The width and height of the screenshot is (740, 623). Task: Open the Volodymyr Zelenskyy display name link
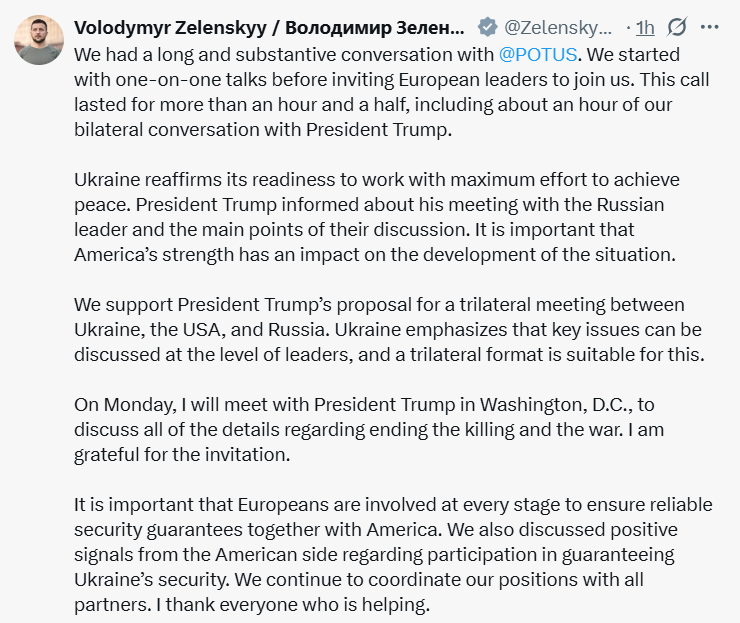pos(269,28)
